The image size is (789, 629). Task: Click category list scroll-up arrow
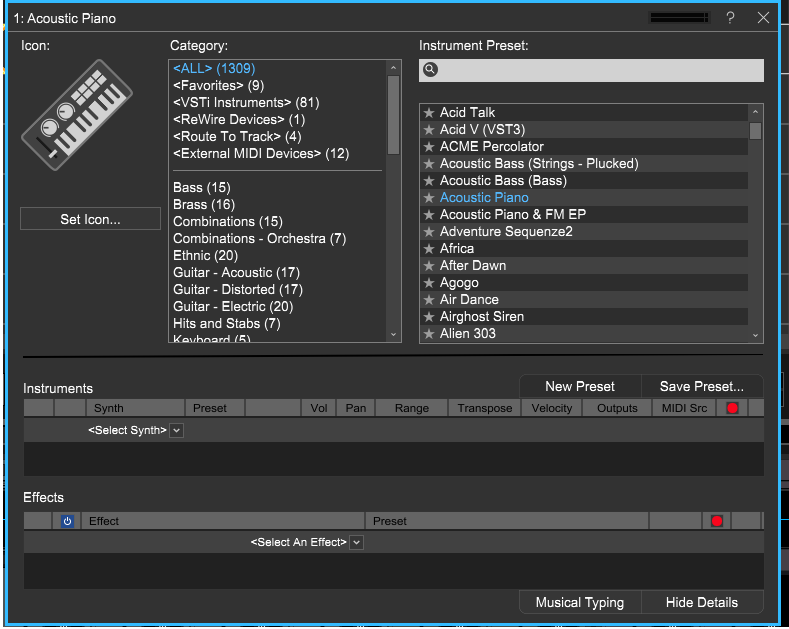pos(393,67)
